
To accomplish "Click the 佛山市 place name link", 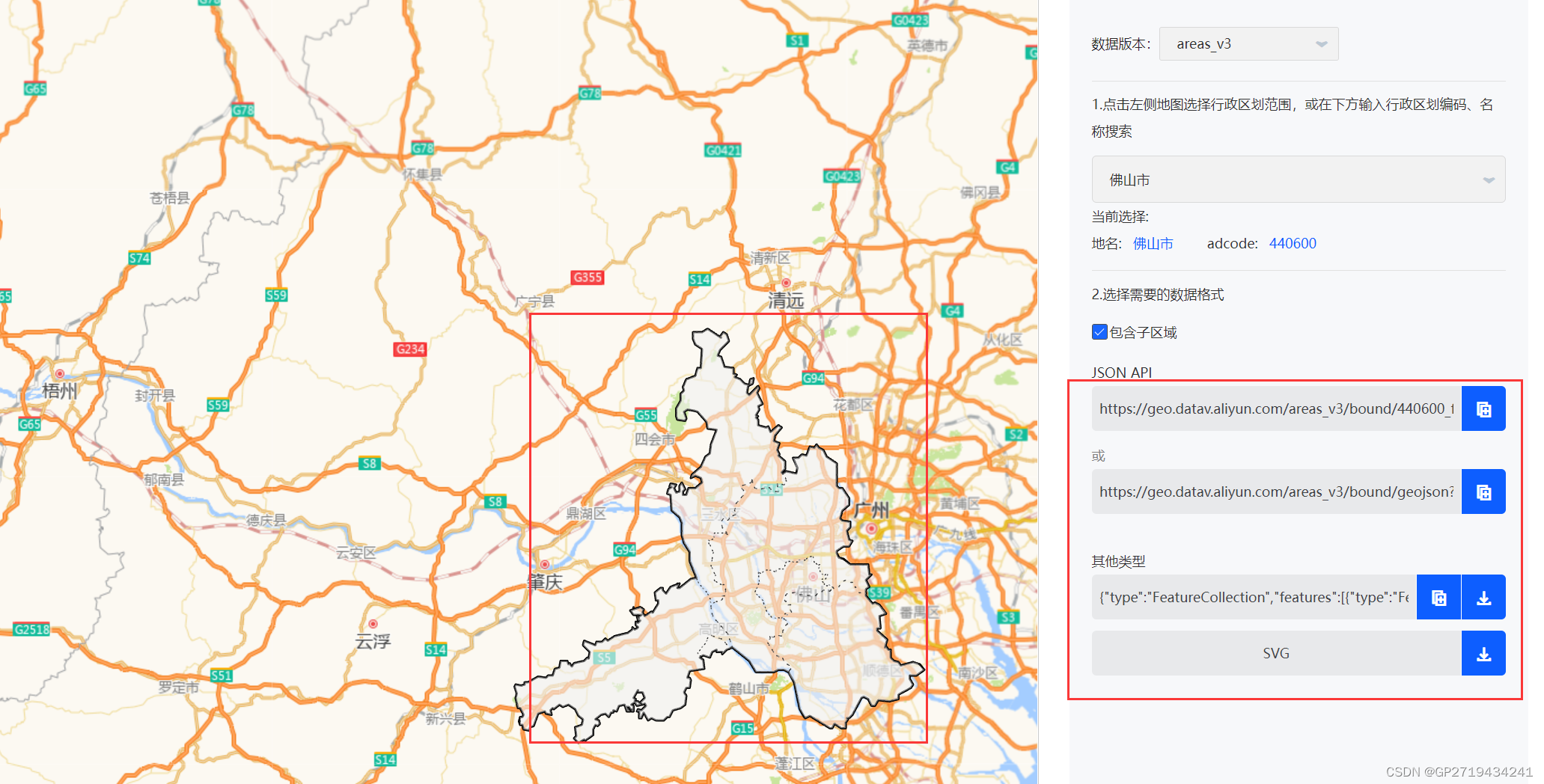I will (1153, 244).
